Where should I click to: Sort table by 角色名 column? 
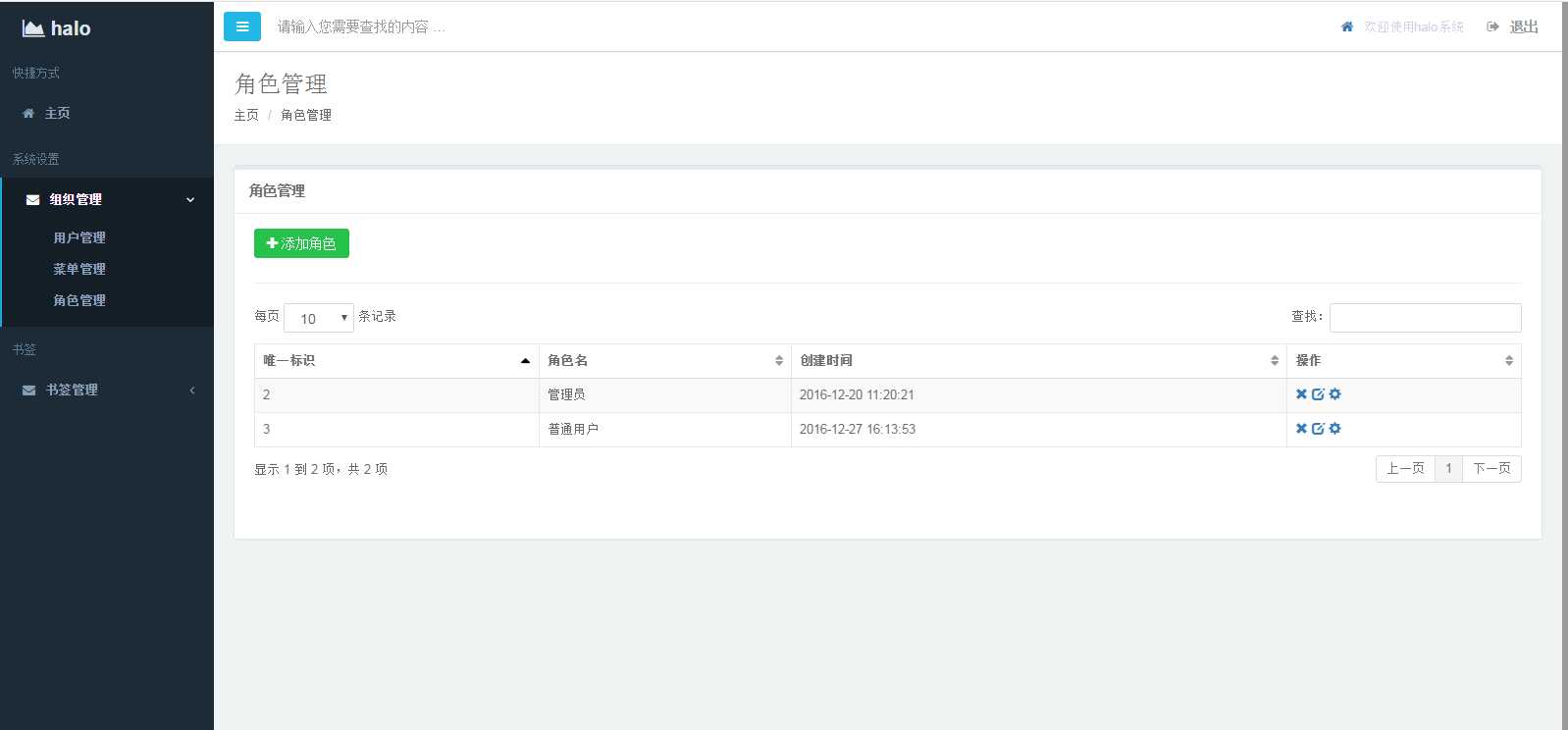(665, 360)
